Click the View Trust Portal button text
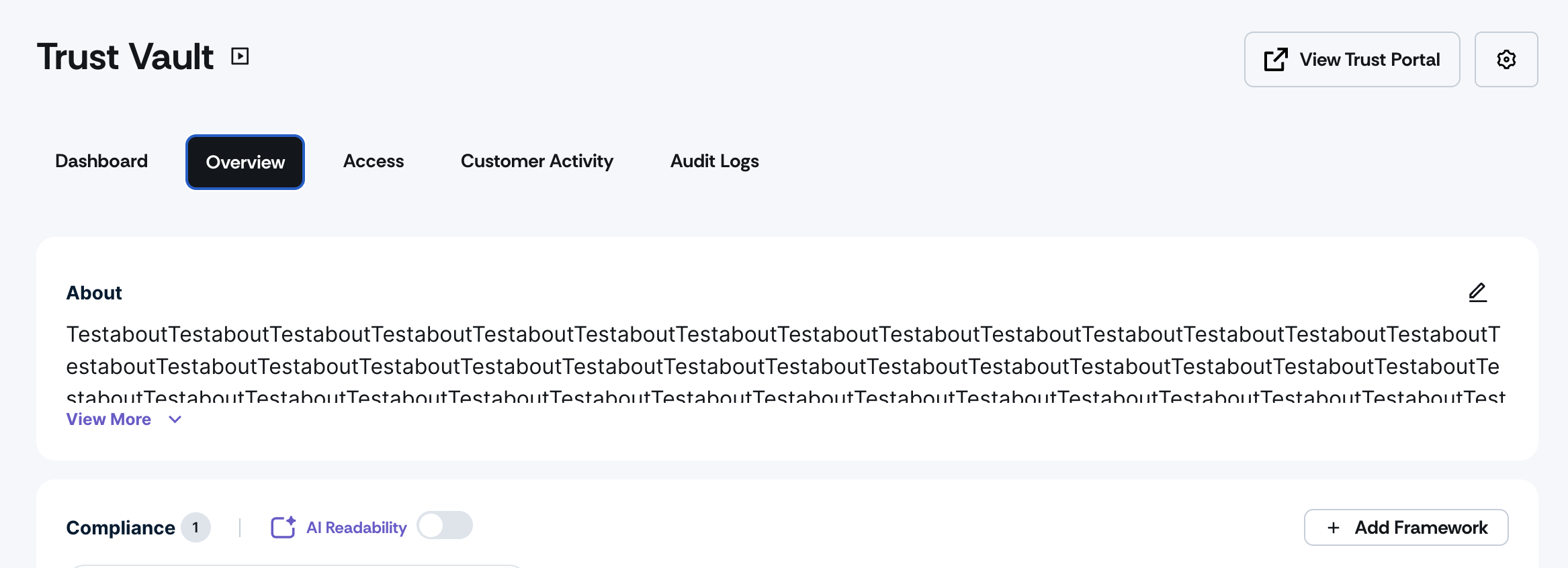 click(x=1369, y=60)
